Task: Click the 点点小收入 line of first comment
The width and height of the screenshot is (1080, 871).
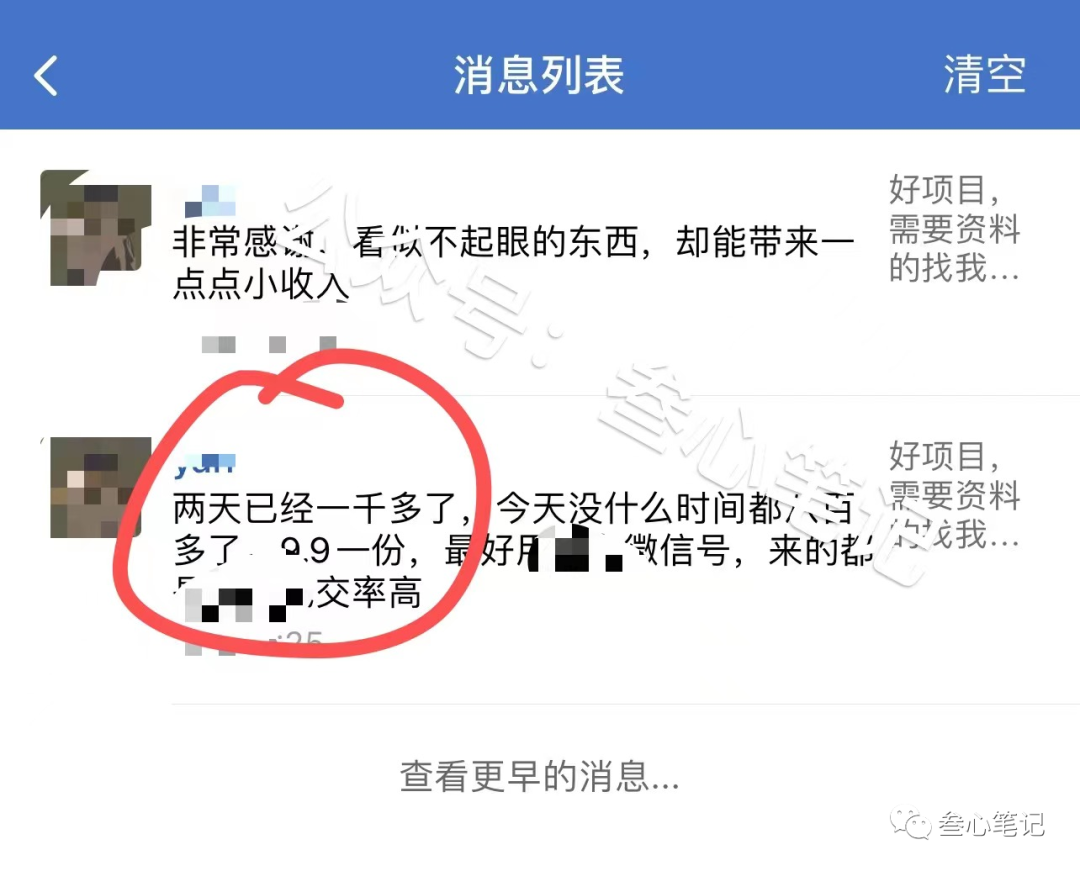Action: pos(261,284)
